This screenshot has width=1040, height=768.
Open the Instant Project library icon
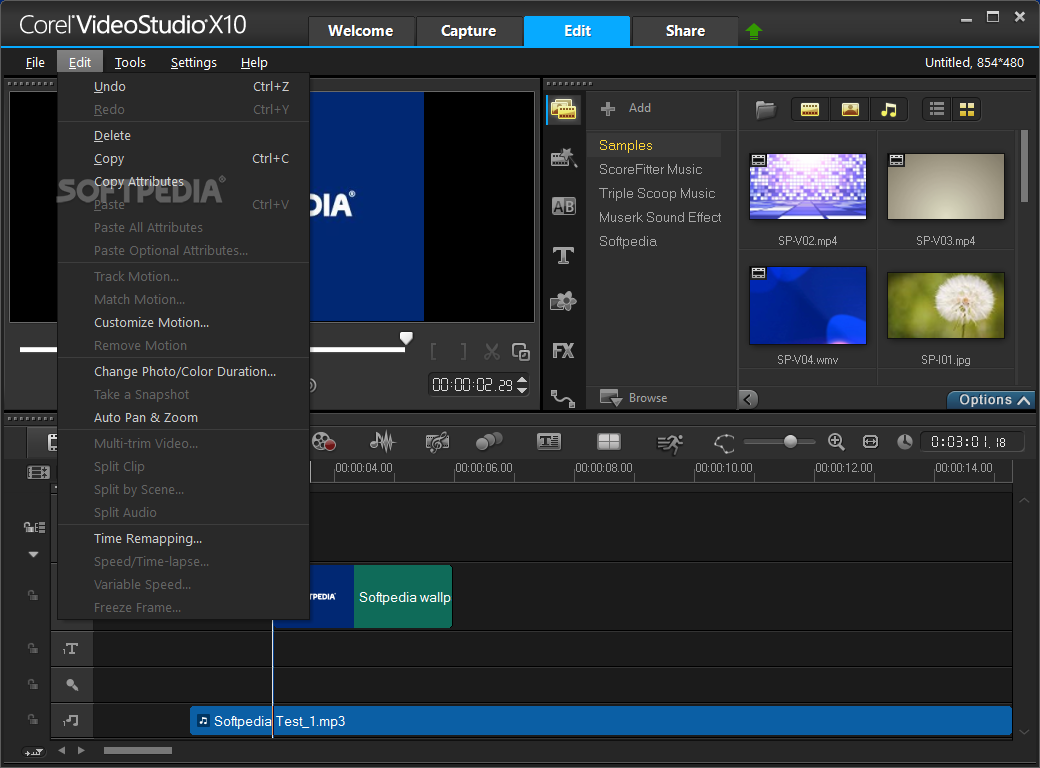(x=563, y=158)
